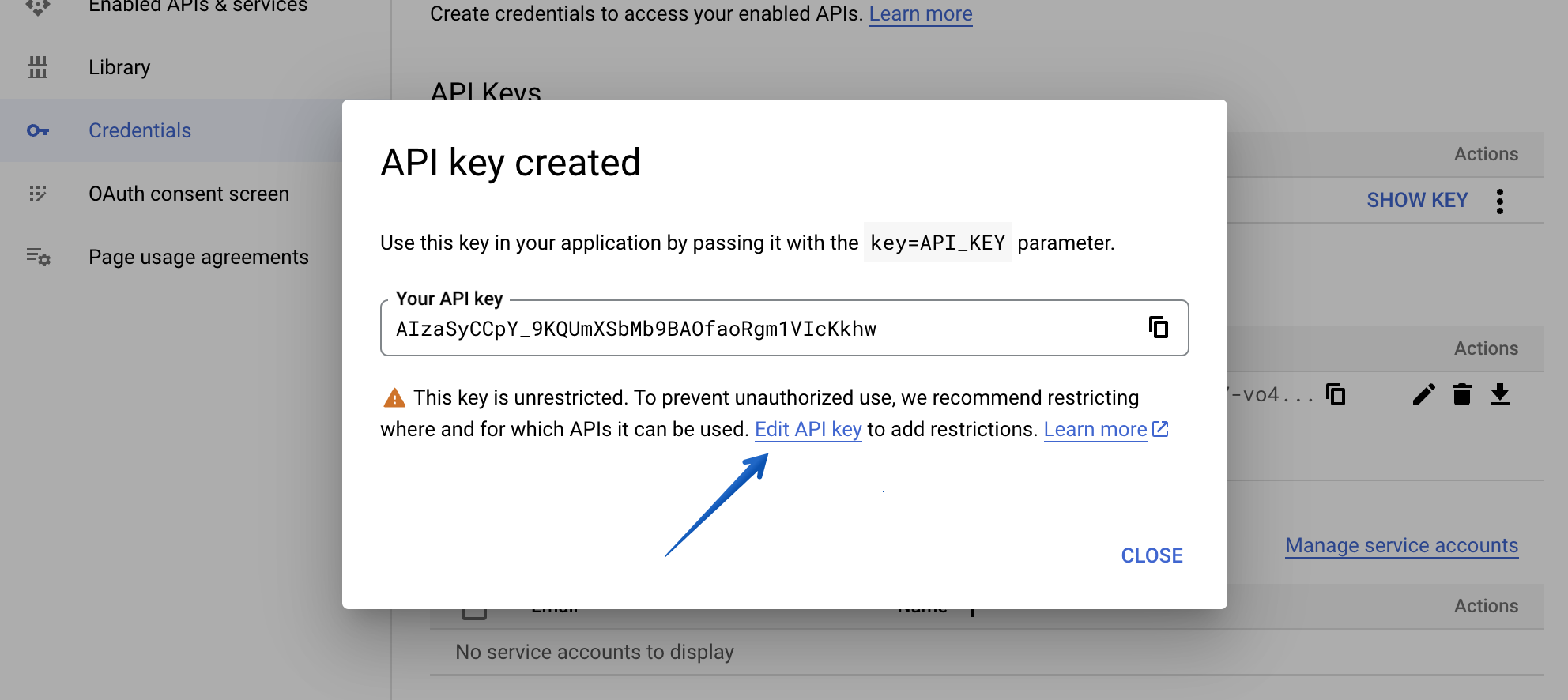Select Page usage agreements in sidebar

[x=198, y=257]
